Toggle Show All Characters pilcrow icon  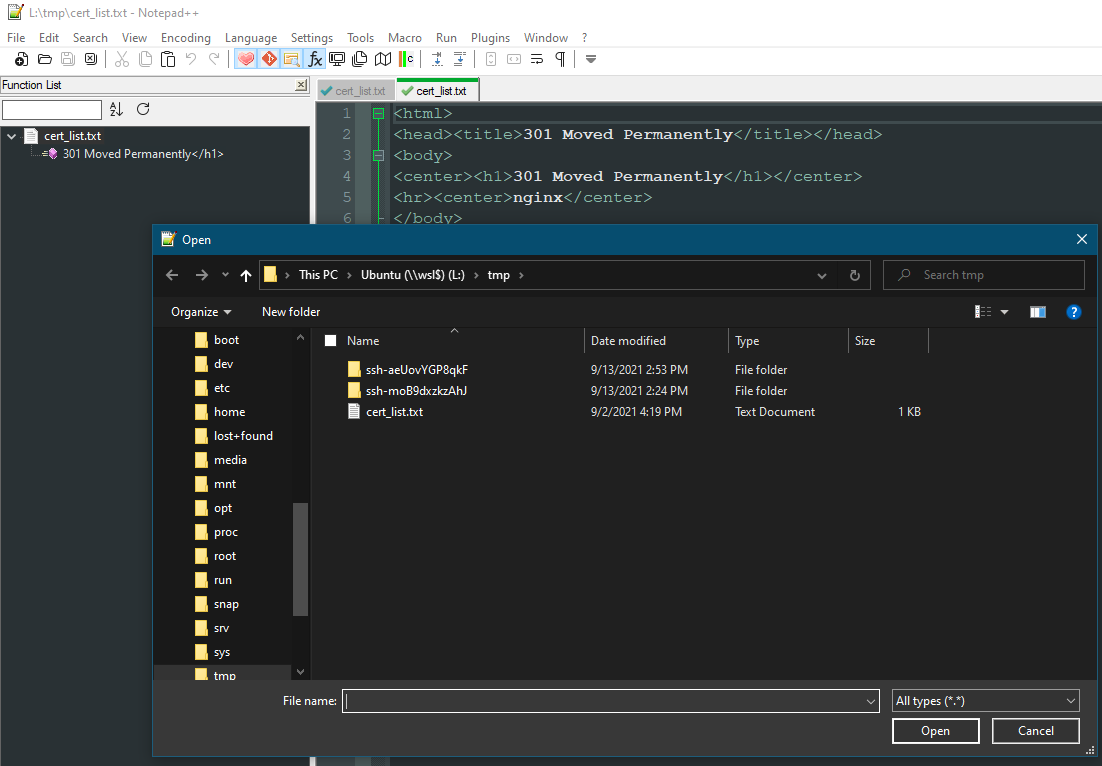[560, 60]
